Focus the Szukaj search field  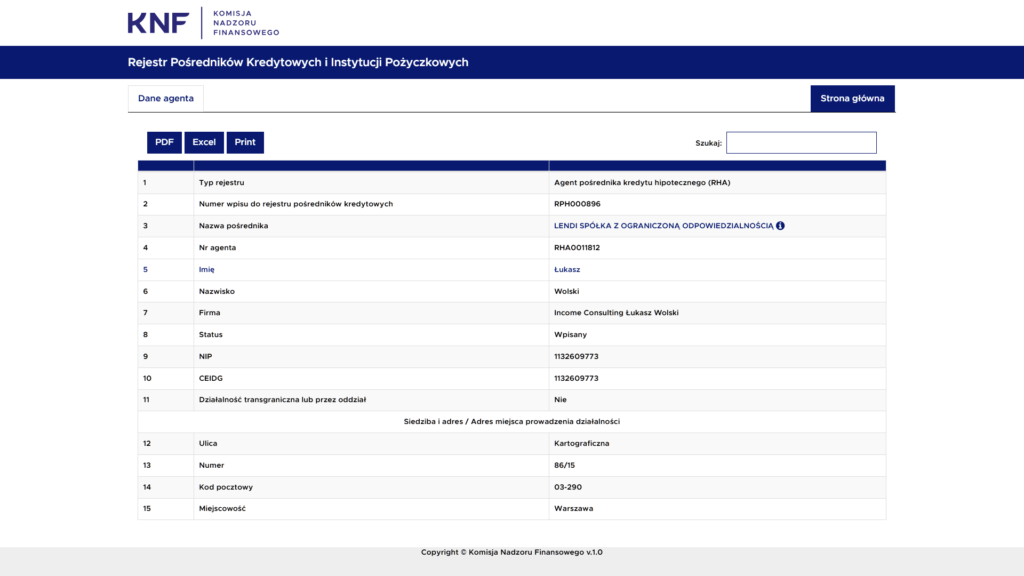pyautogui.click(x=801, y=142)
